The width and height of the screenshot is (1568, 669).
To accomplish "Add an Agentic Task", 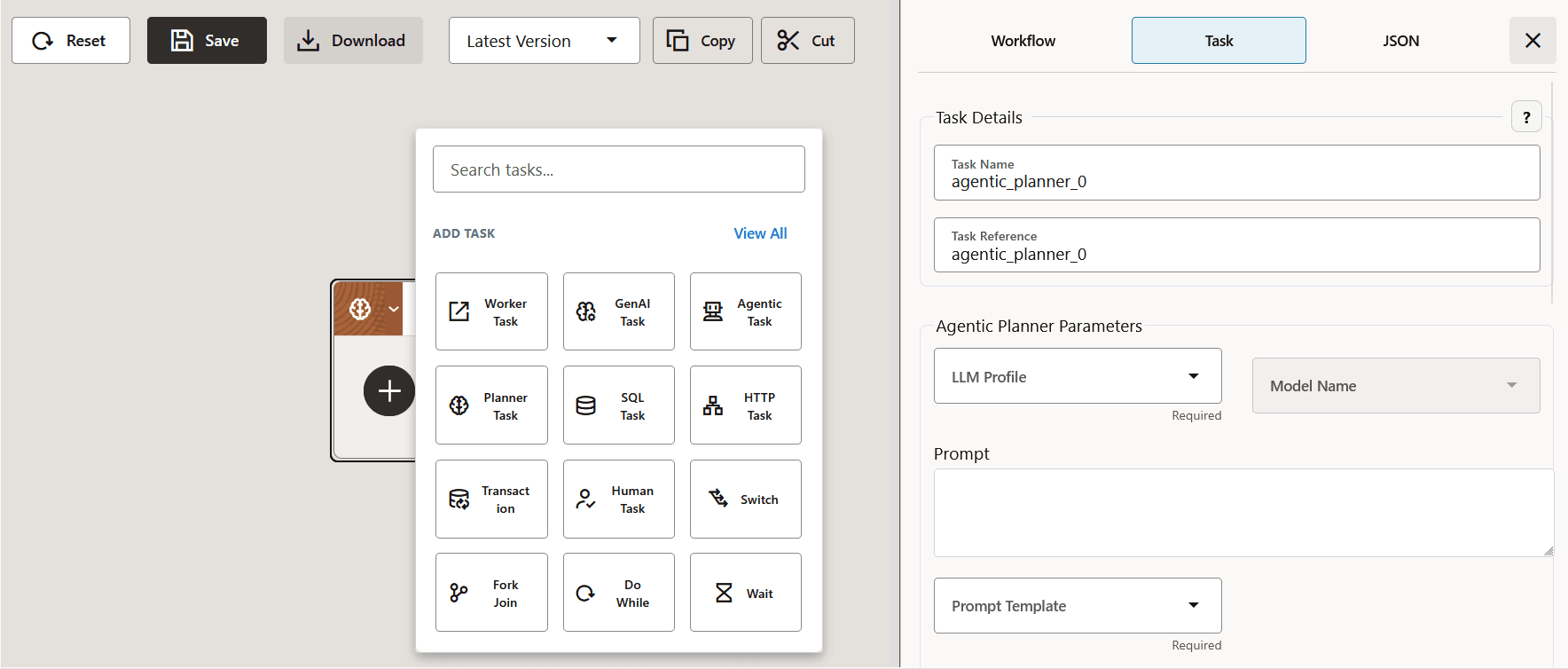I will (745, 311).
